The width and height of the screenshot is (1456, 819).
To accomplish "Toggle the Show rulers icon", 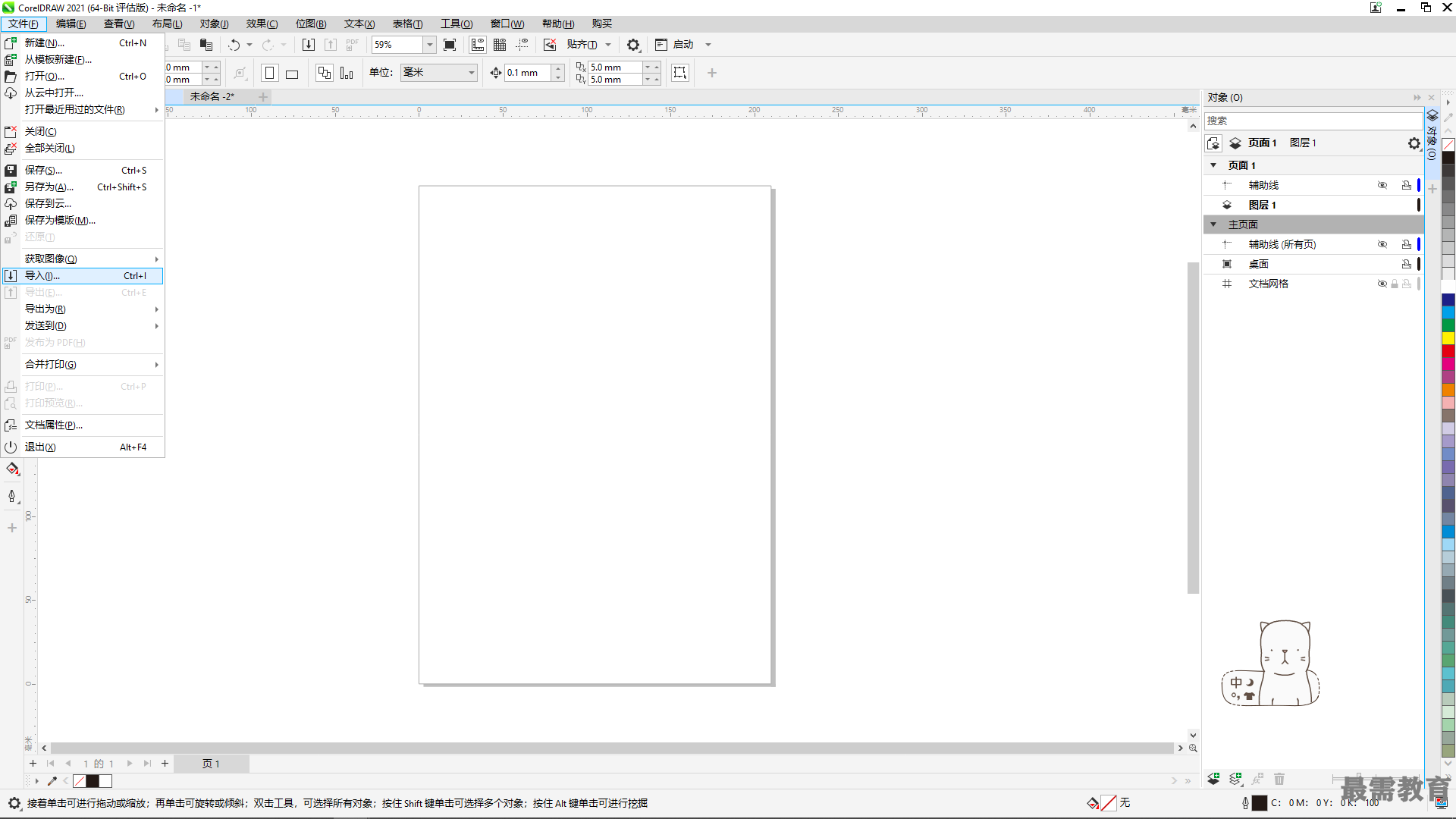I will click(478, 45).
